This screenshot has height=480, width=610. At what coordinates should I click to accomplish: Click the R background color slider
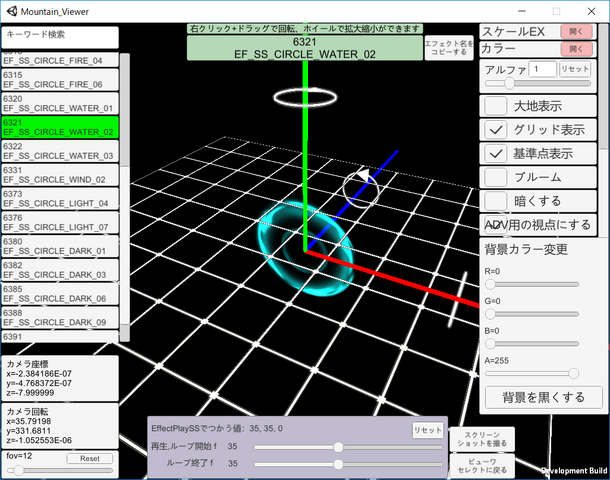531,284
